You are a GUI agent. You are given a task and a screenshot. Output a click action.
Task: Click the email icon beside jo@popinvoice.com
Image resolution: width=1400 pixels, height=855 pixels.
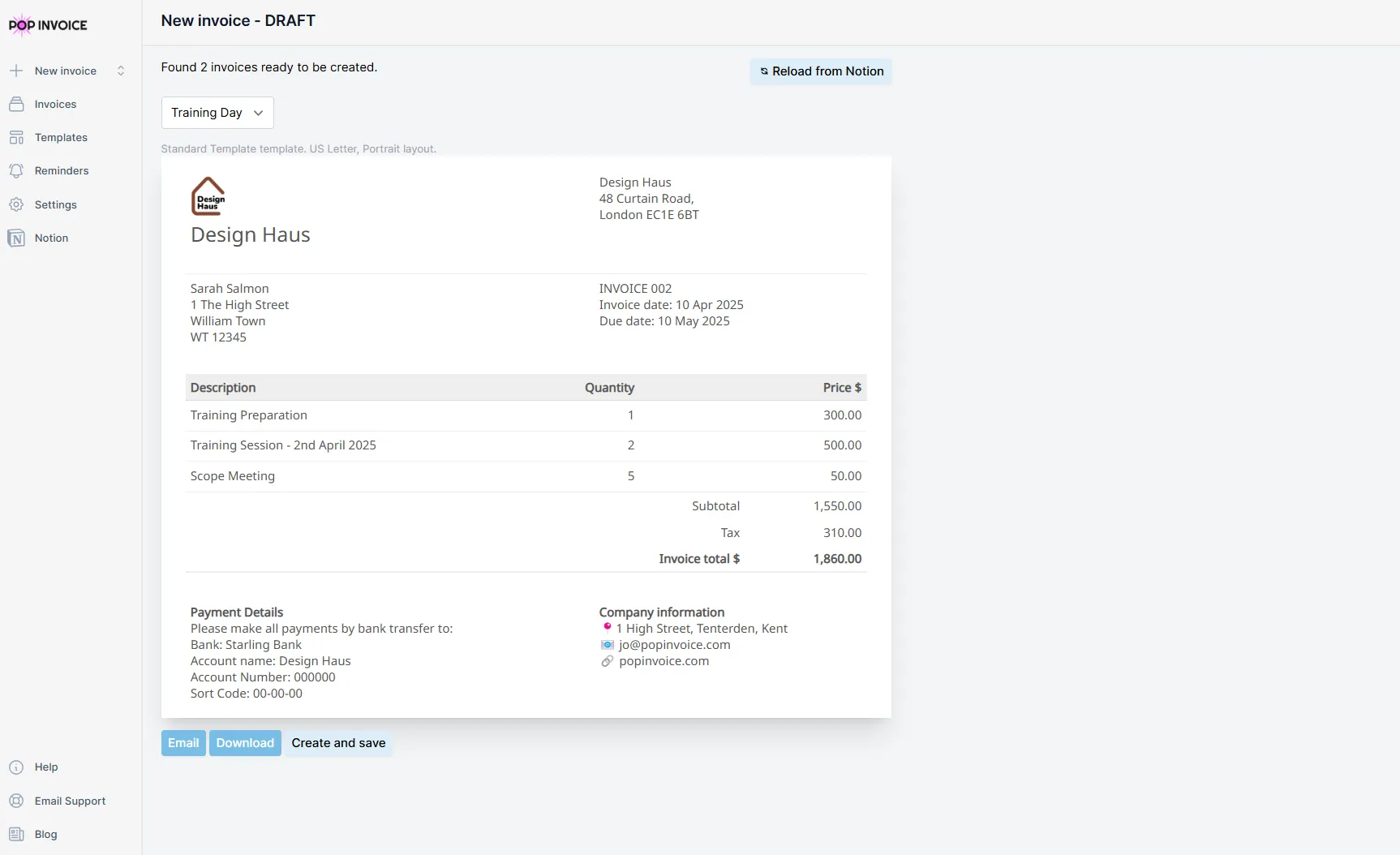[608, 644]
